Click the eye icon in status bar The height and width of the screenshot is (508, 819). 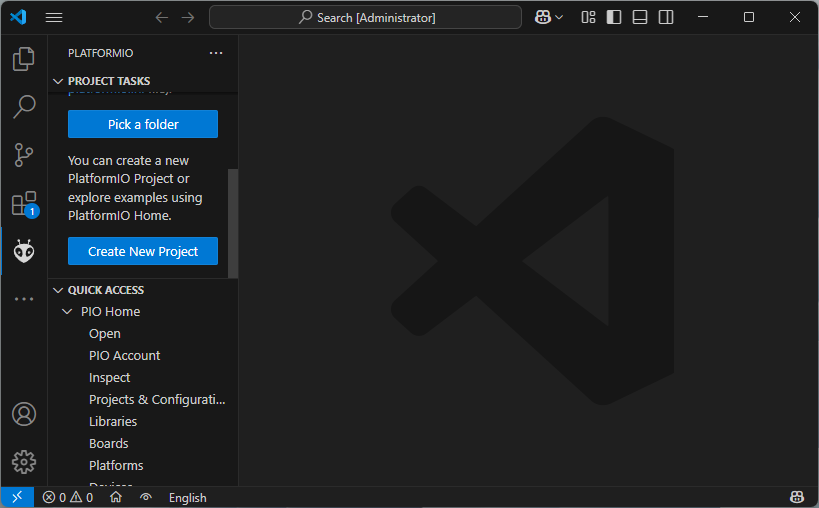[146, 497]
